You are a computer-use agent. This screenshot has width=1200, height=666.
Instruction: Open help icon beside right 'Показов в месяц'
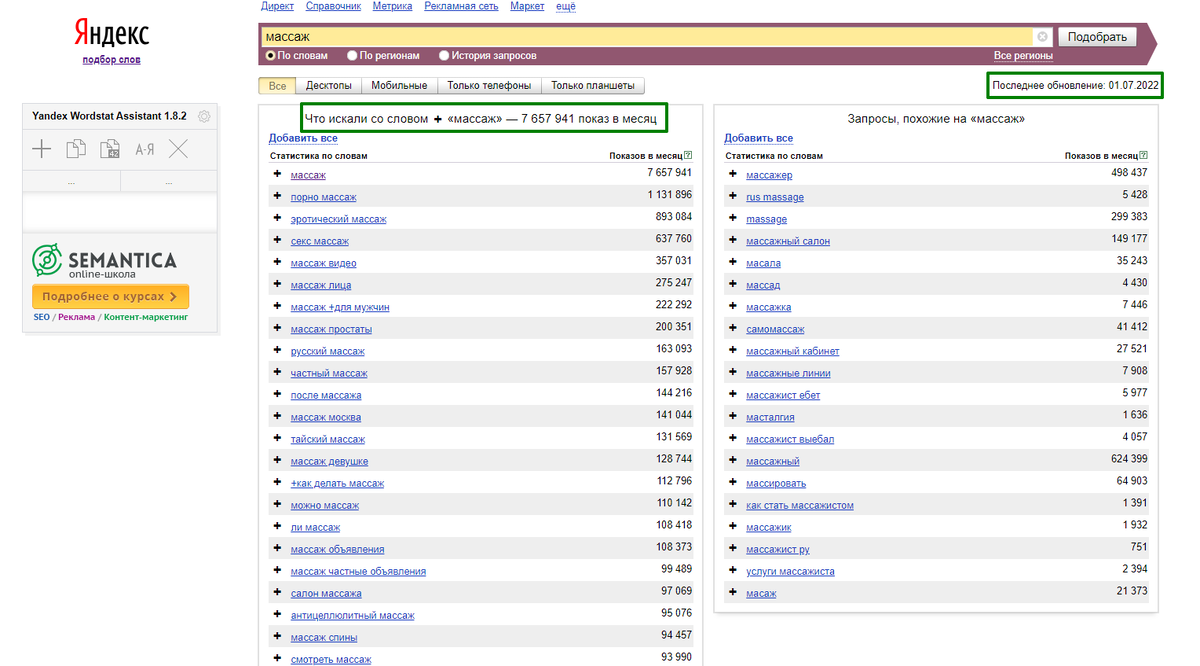(x=1143, y=156)
